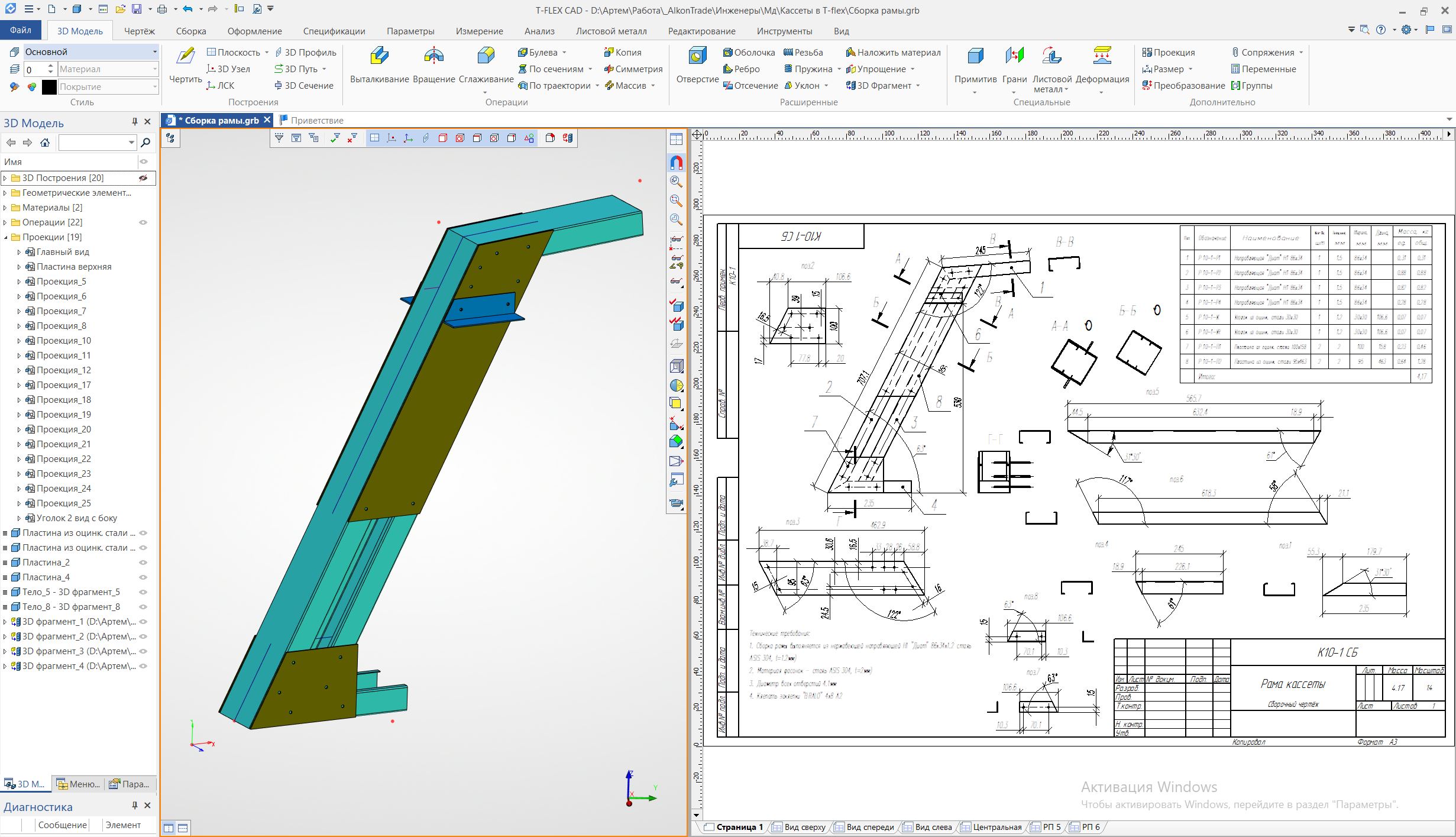Apply Наложить материал tool
The image size is (1456, 837).
point(893,53)
